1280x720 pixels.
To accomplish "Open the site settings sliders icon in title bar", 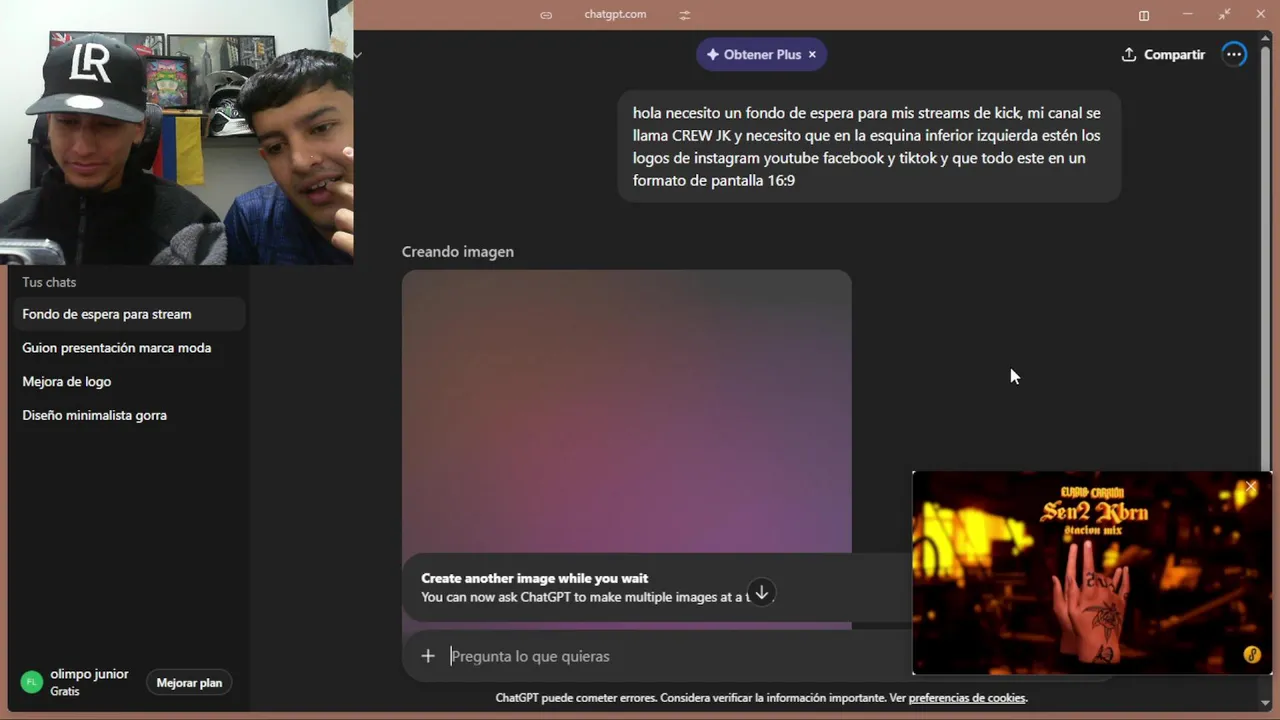I will point(685,15).
